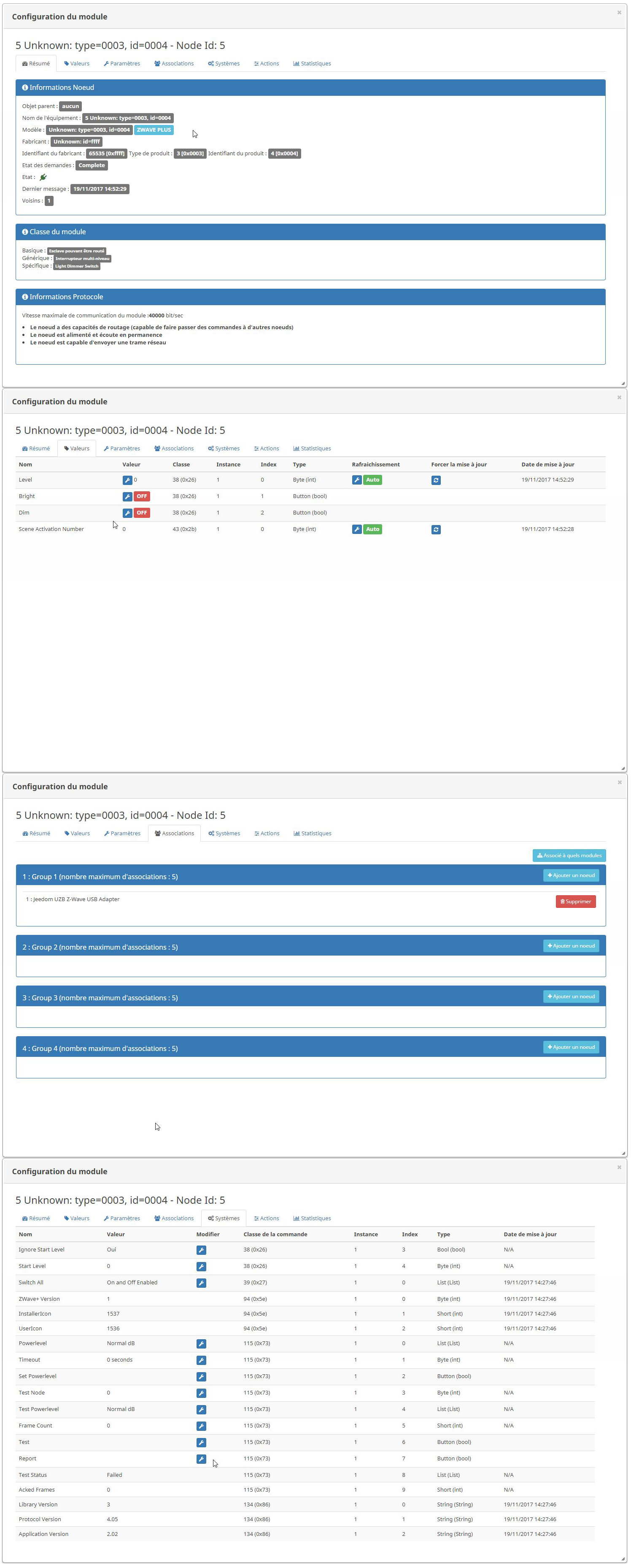Viewport: 631px width, 1568px height.
Task: Close the Systèmes module configuration window
Action: [619, 1167]
